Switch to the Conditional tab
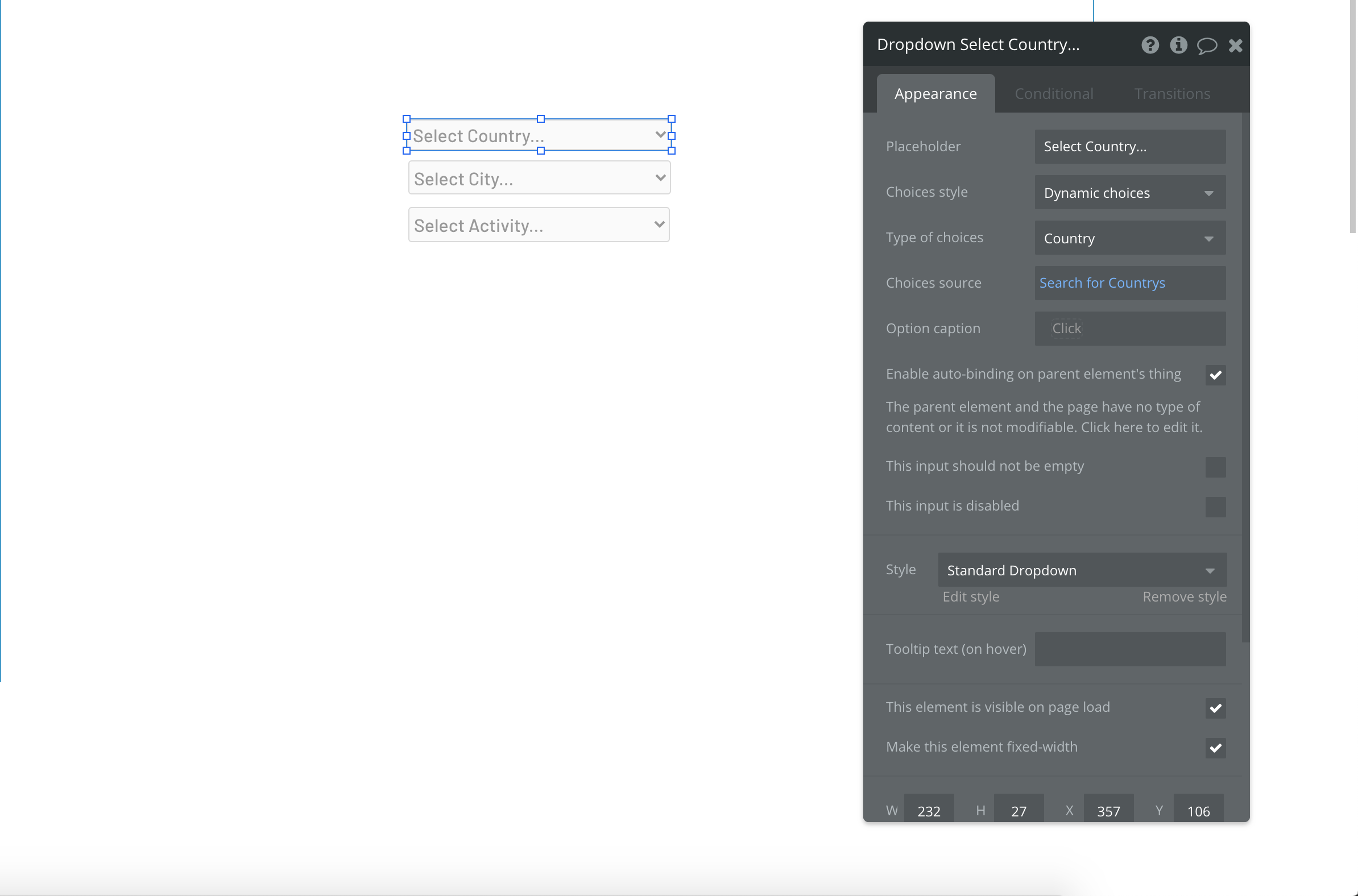Screen dimensions: 1358x896 tap(1053, 94)
